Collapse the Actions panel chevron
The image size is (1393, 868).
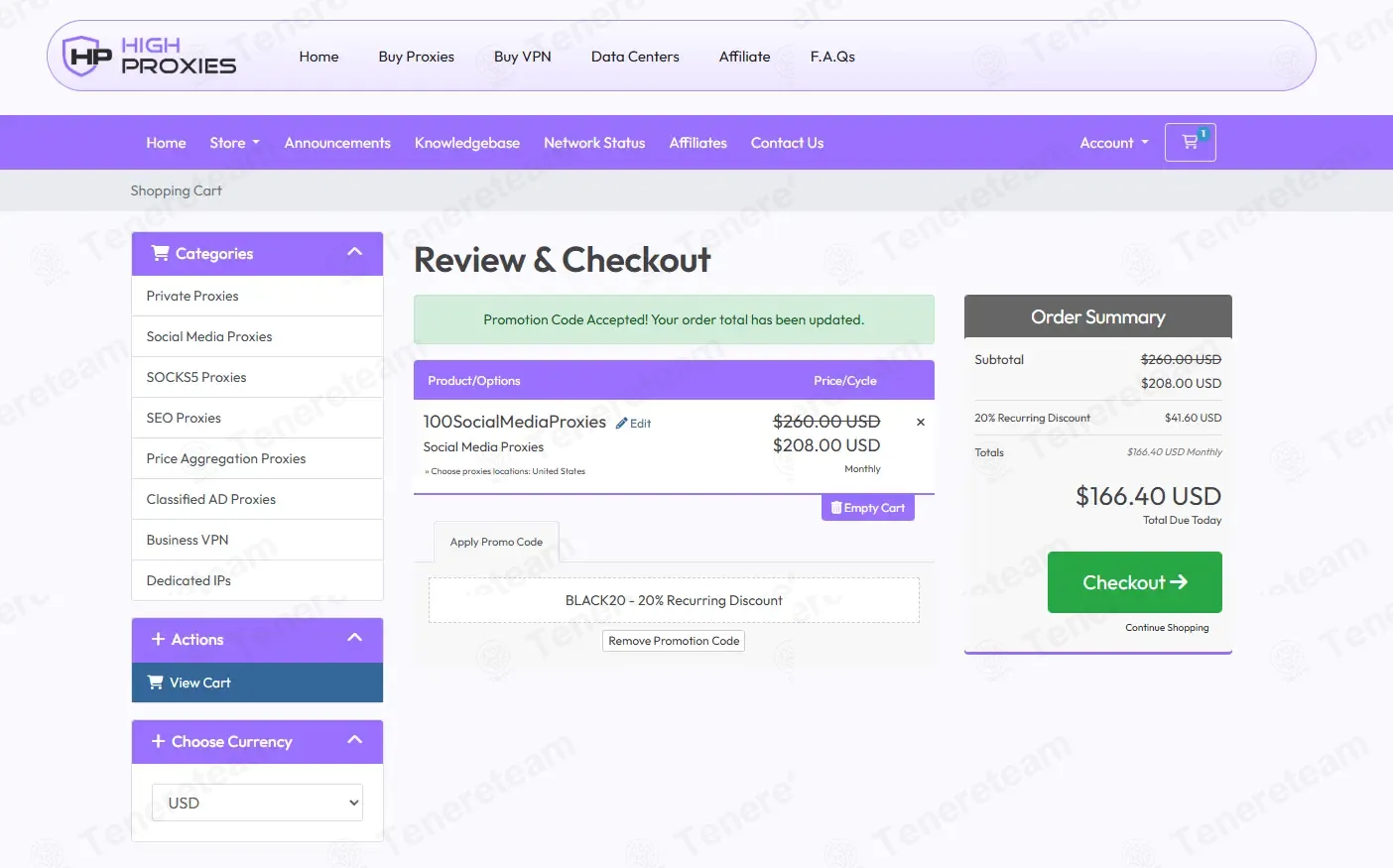click(x=354, y=639)
